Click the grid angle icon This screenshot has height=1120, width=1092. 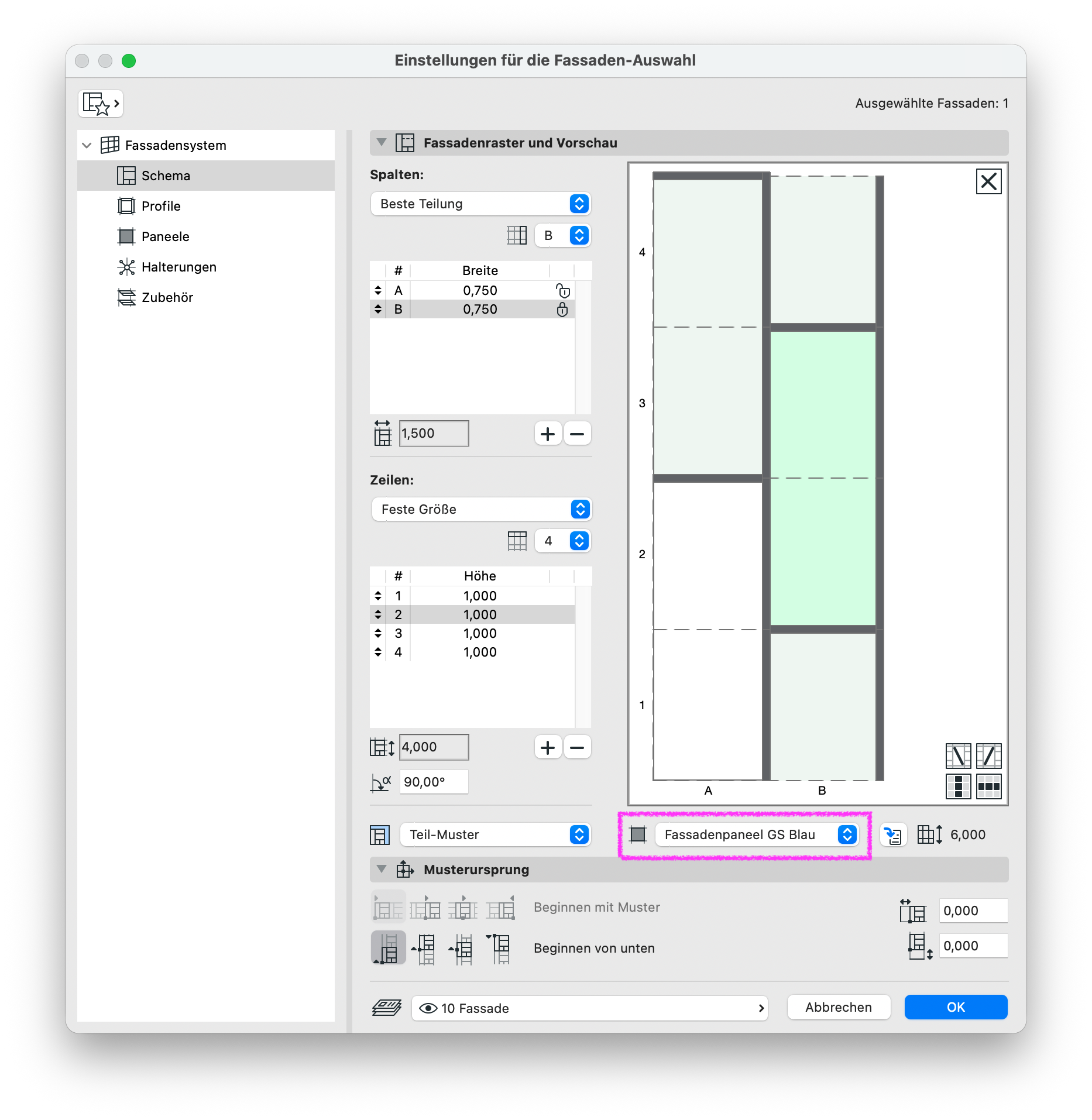[x=381, y=782]
